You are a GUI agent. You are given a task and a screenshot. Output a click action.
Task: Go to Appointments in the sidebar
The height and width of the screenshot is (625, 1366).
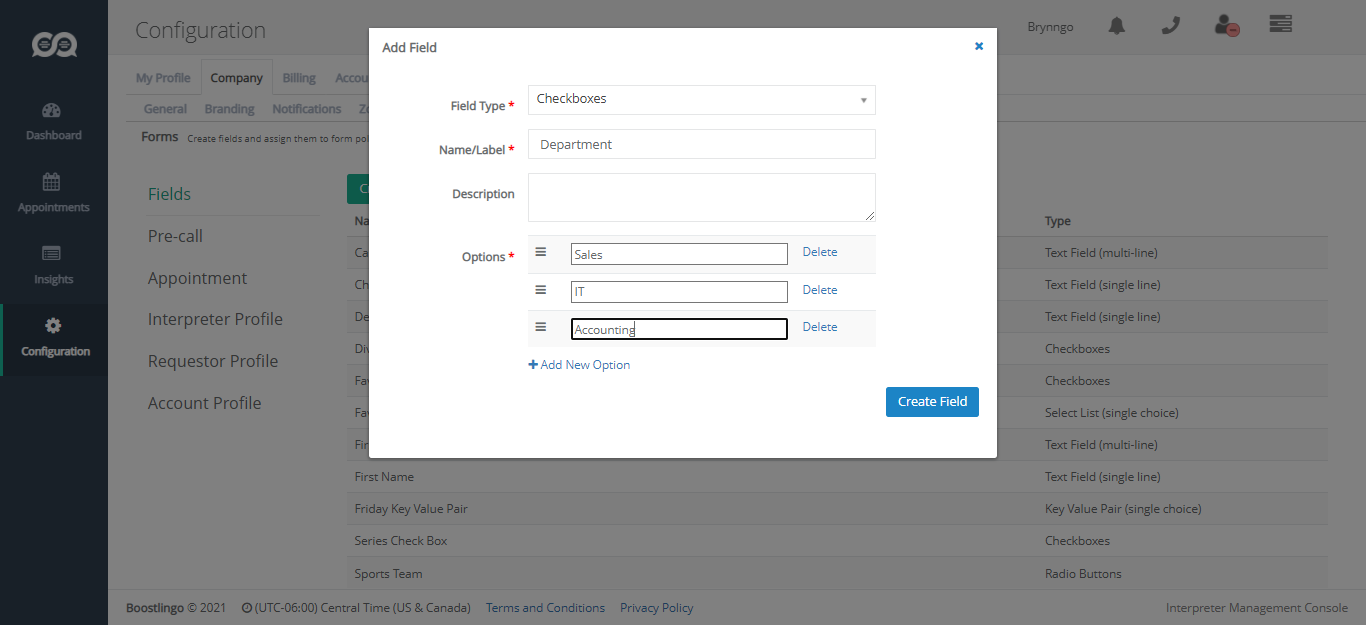point(53,193)
